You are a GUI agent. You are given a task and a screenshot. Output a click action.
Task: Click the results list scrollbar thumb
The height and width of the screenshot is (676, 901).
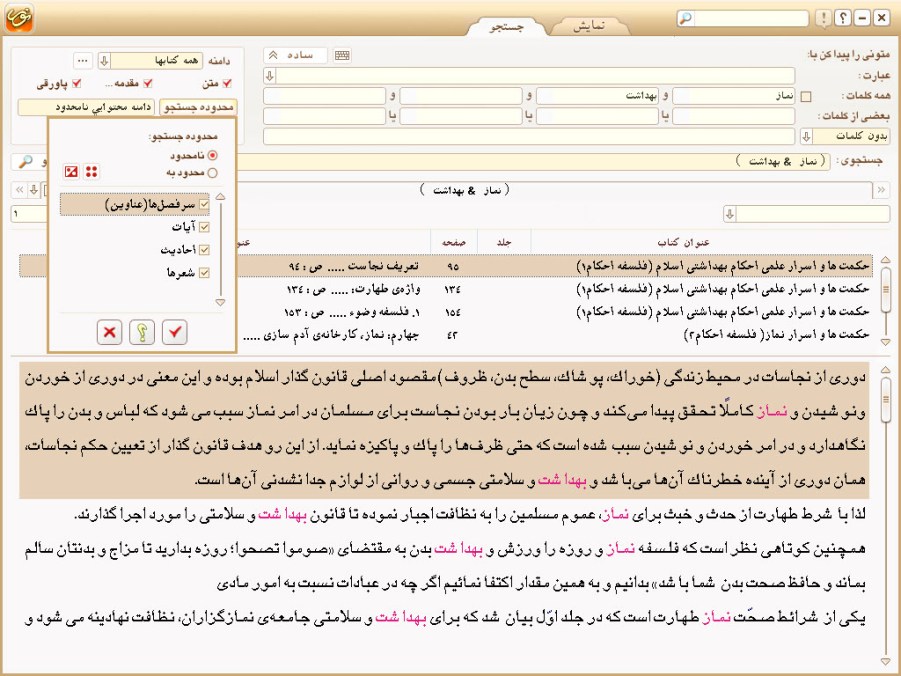click(885, 289)
